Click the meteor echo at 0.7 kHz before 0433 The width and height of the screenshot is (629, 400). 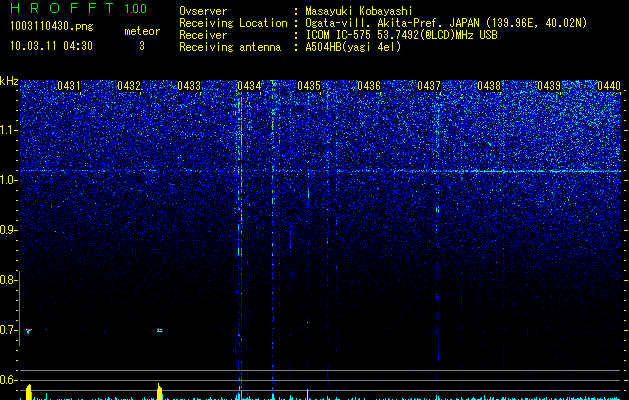[x=160, y=330]
